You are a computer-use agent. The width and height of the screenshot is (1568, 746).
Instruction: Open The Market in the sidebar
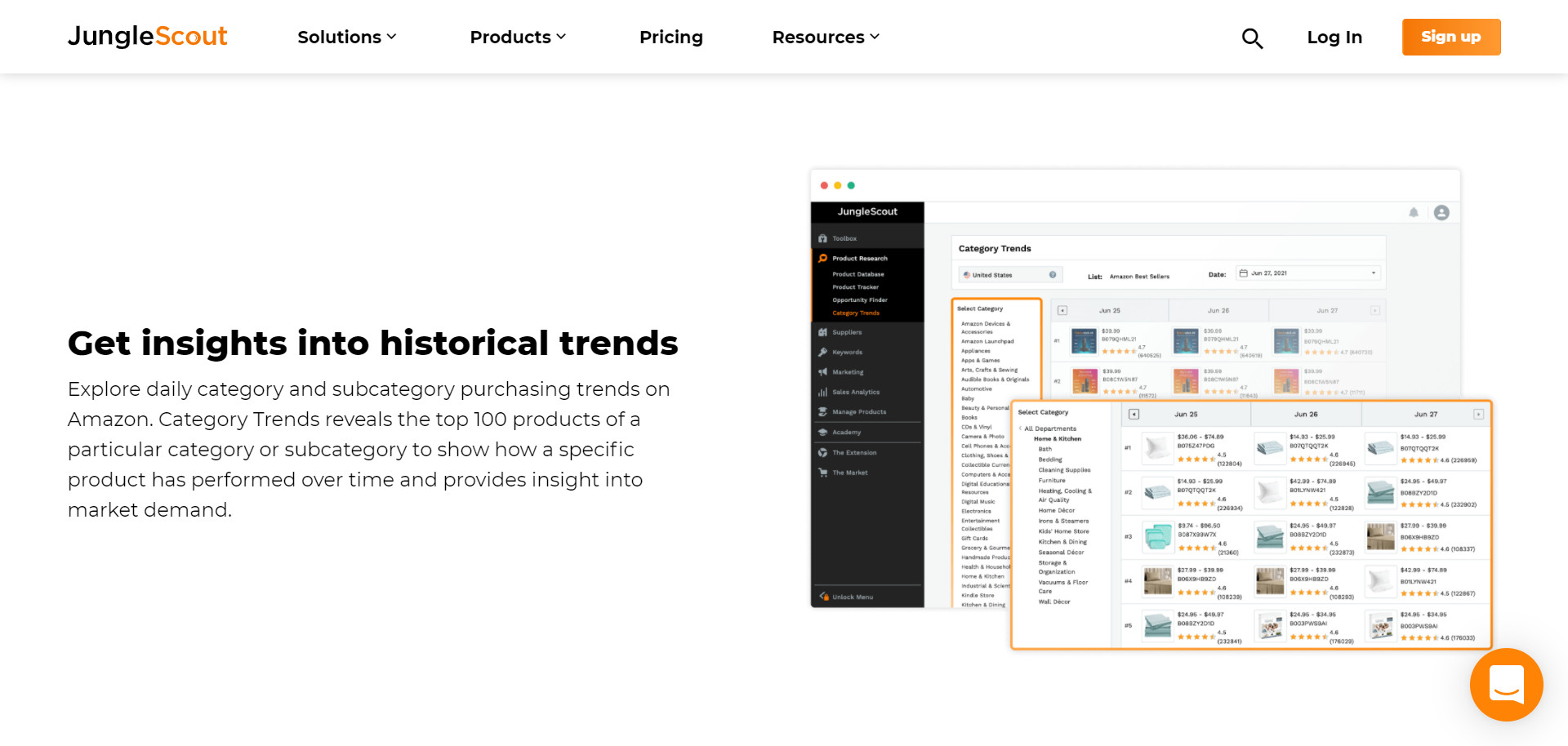(850, 473)
